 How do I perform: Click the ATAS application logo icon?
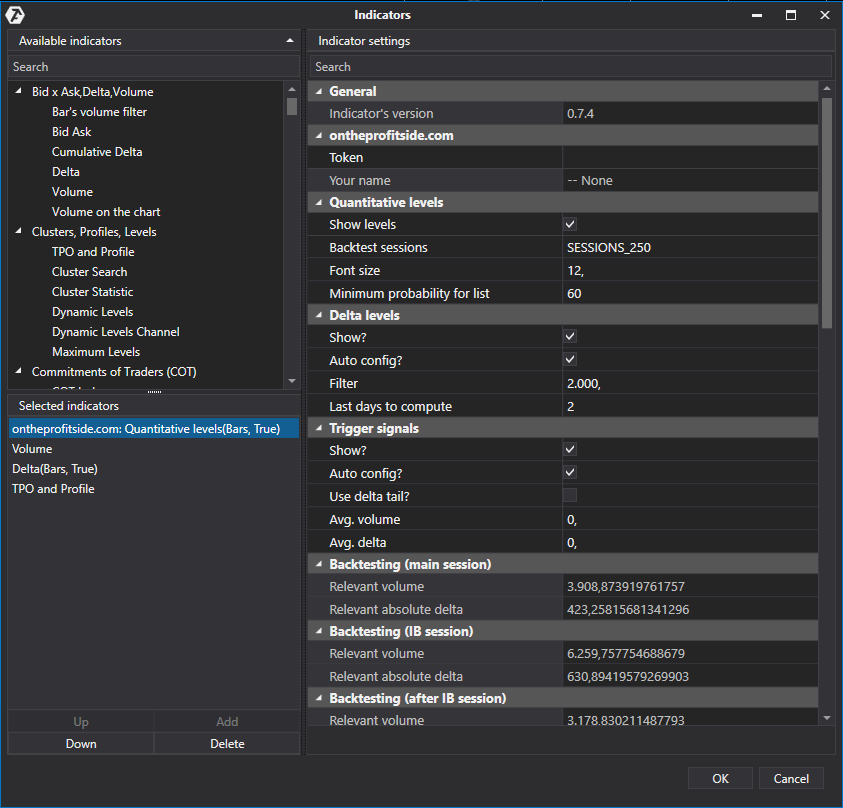coord(15,15)
